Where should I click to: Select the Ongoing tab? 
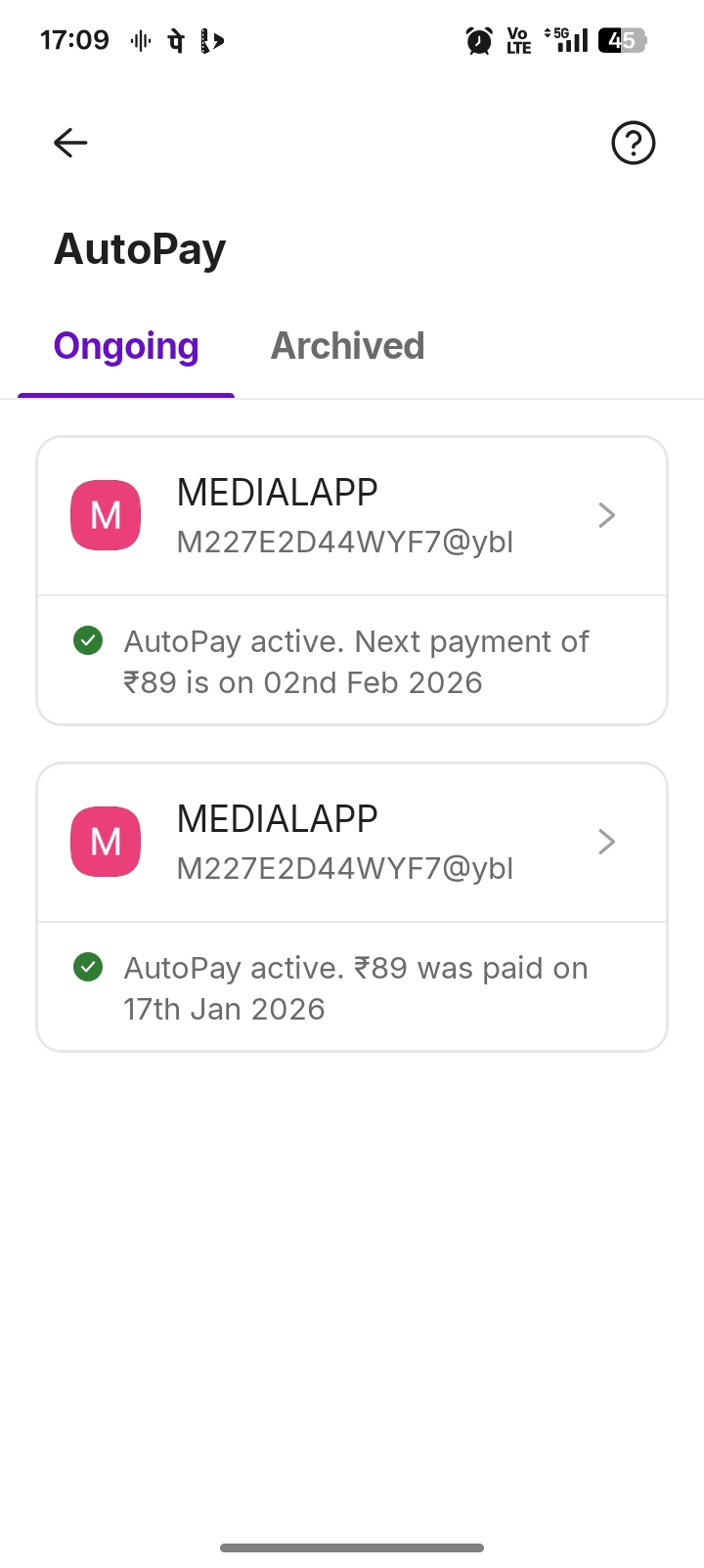(x=126, y=346)
